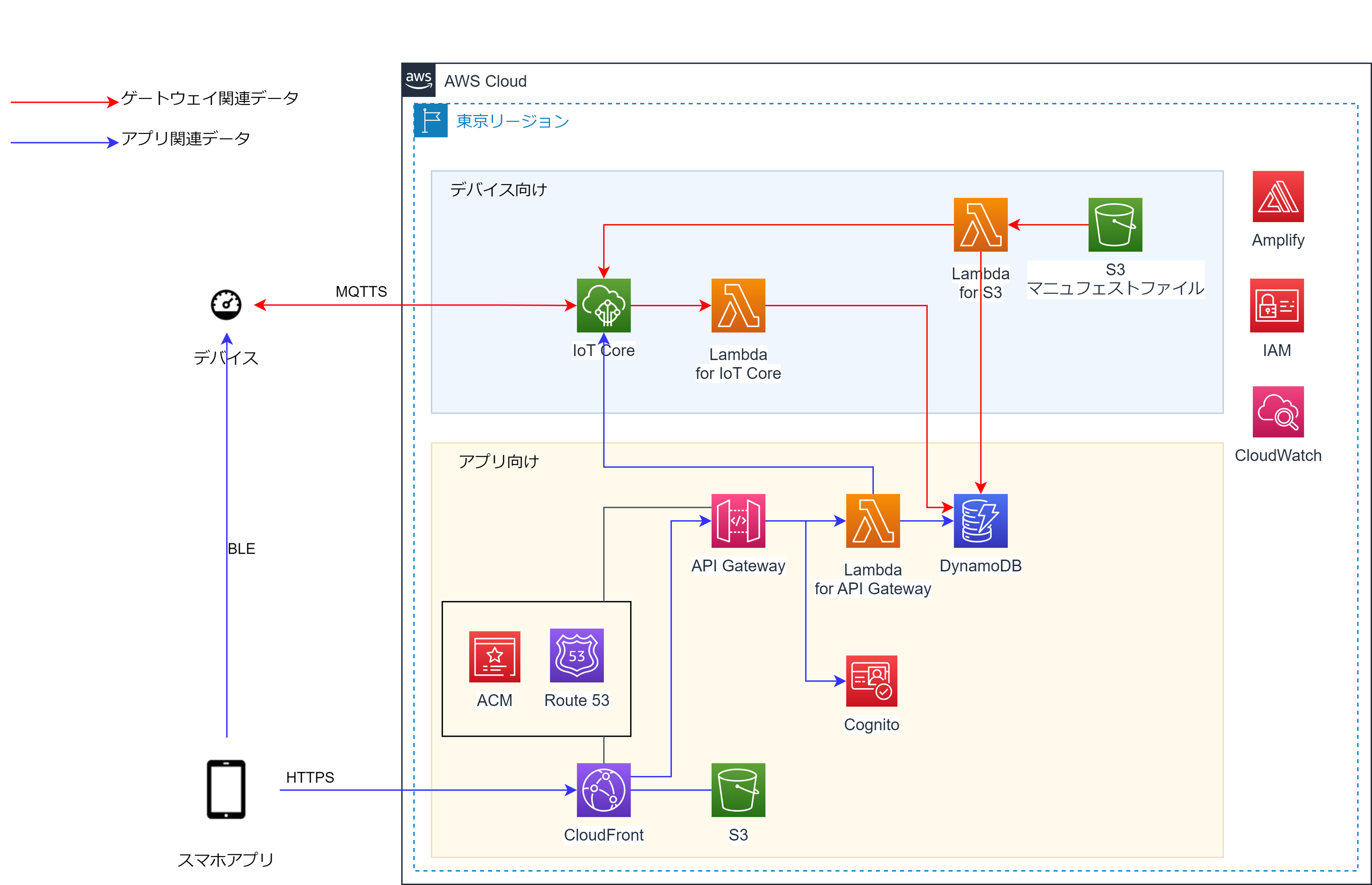The width and height of the screenshot is (1372, 885).
Task: Click the Amplify label text
Action: pos(1278,240)
